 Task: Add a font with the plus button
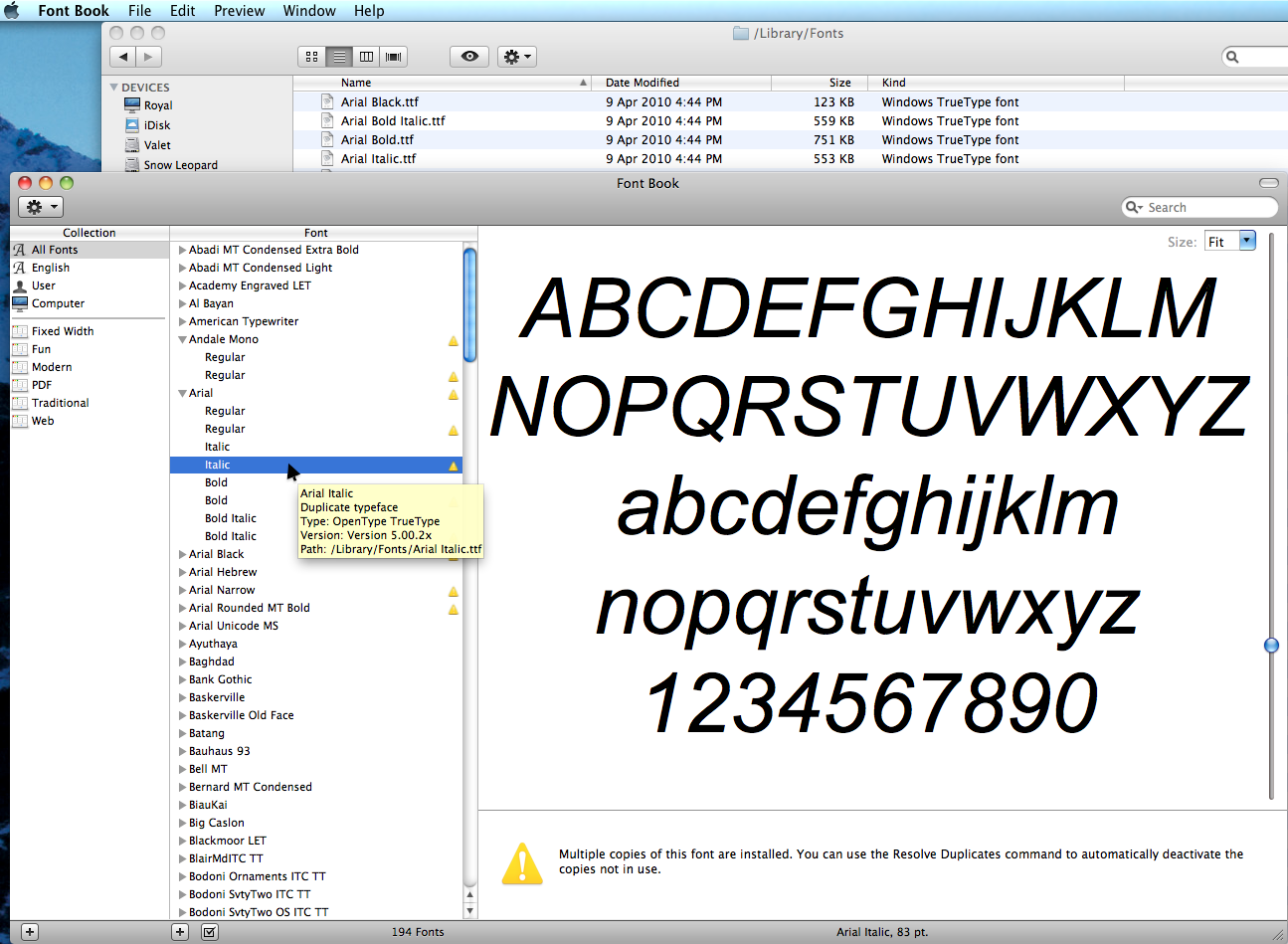point(180,932)
